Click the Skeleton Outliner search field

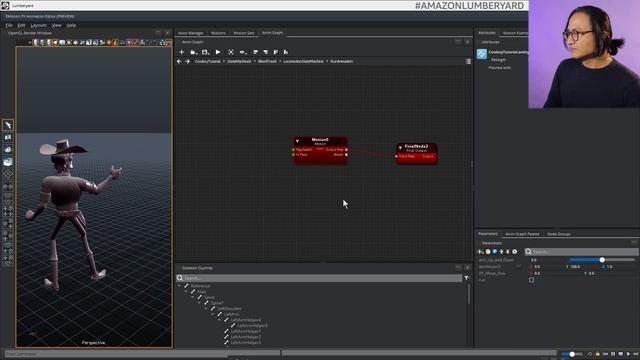coord(319,278)
